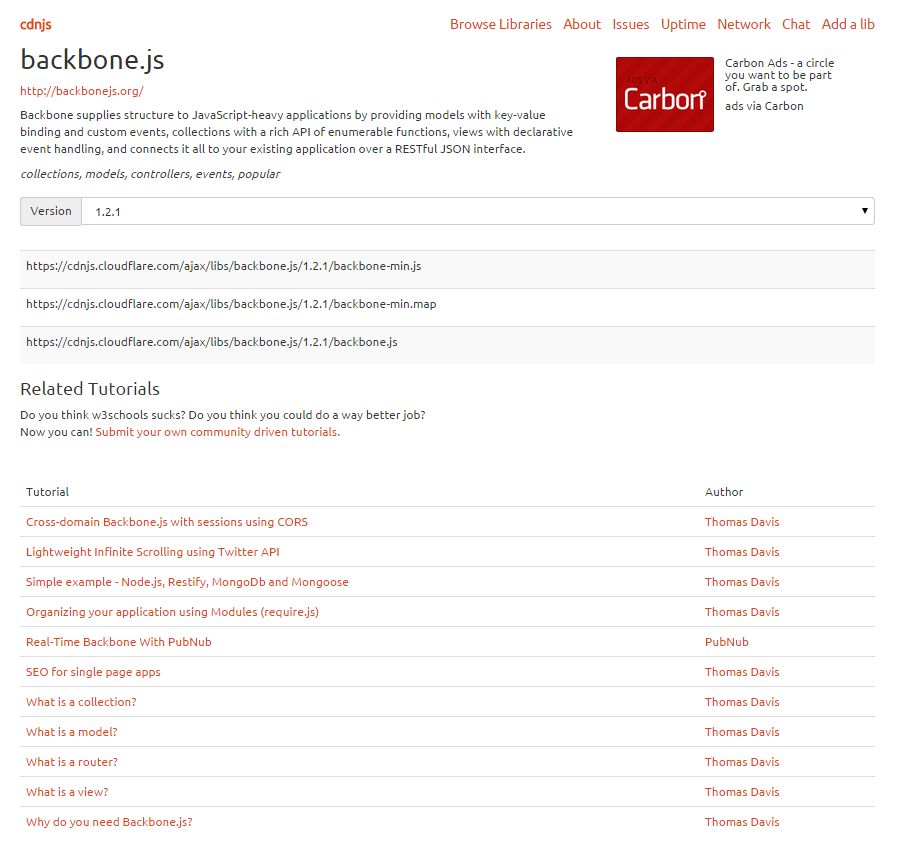This screenshot has height=848, width=902.
Task: Open SEO for single page apps tutorial
Action: click(x=93, y=672)
